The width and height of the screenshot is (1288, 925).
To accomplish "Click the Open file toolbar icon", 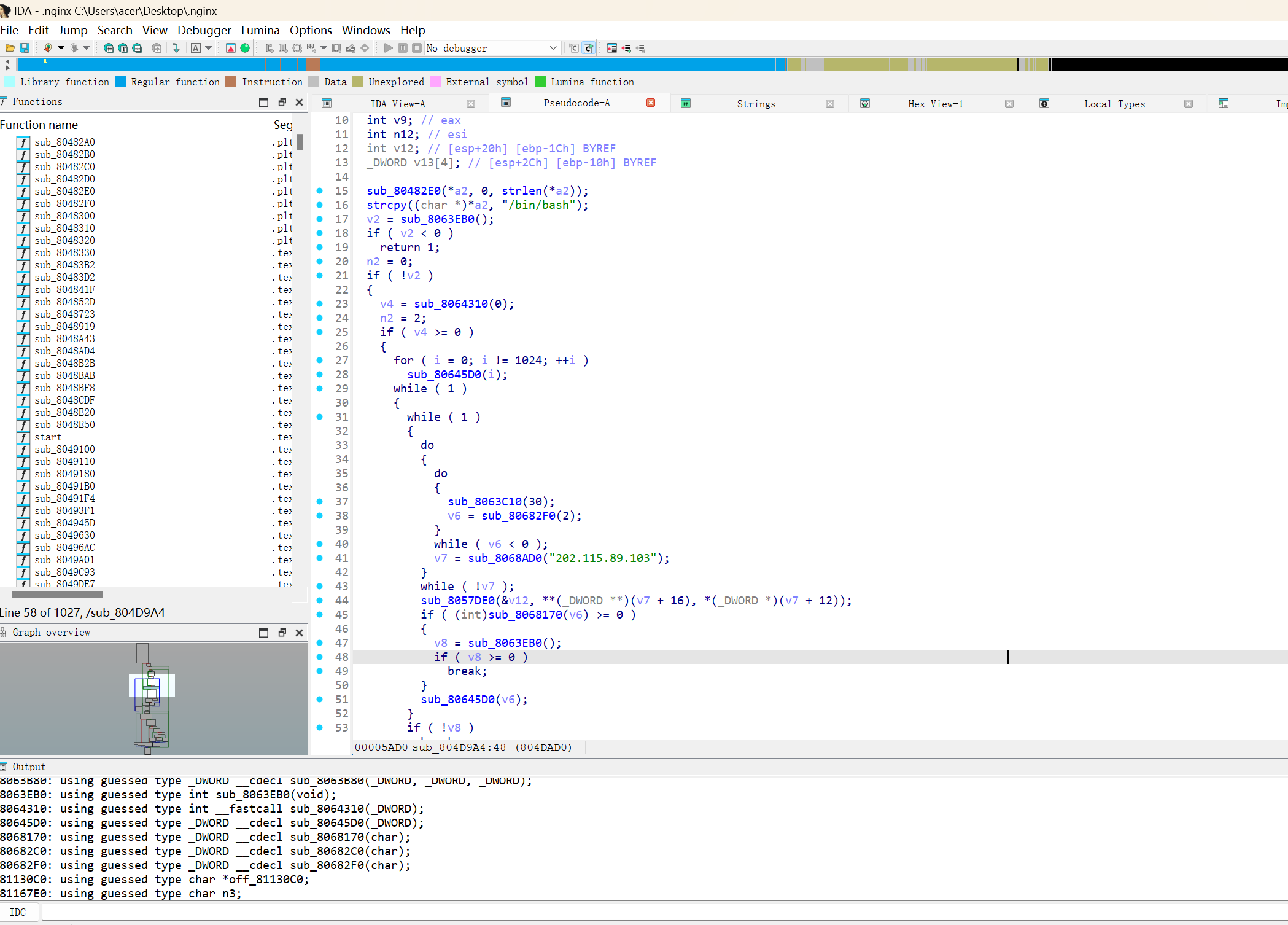I will coord(10,48).
